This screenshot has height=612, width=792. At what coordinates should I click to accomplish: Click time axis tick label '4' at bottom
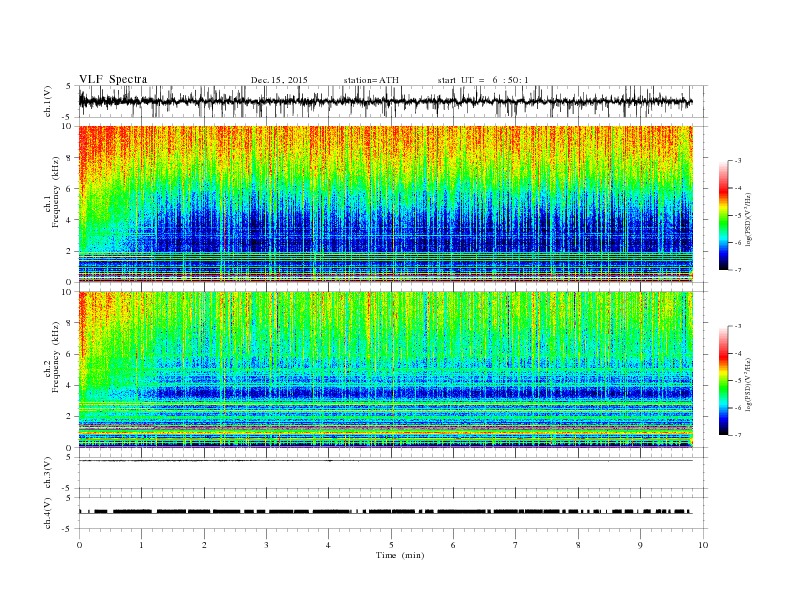pyautogui.click(x=328, y=545)
